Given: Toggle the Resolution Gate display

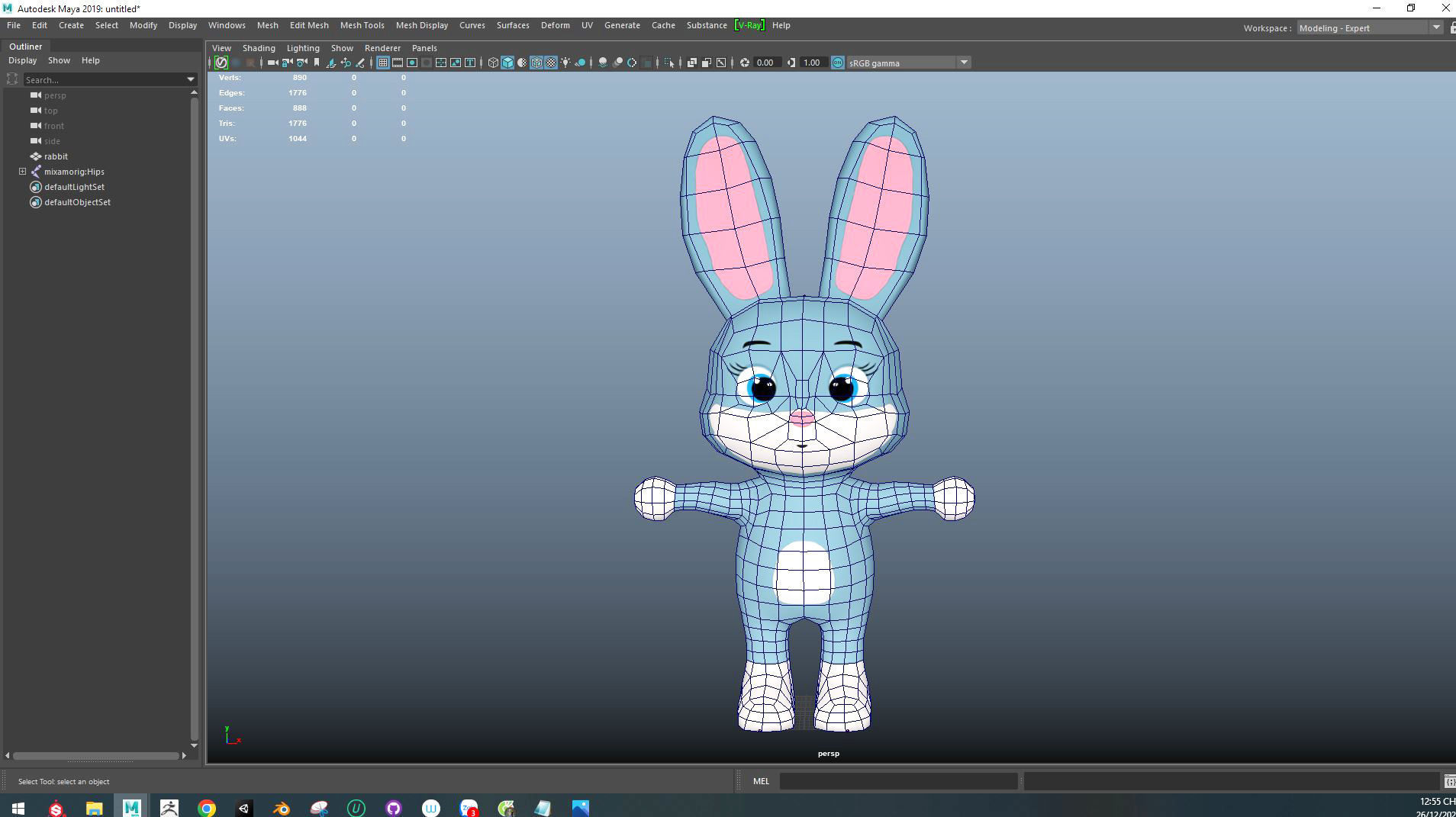Looking at the screenshot, I should click(x=412, y=63).
